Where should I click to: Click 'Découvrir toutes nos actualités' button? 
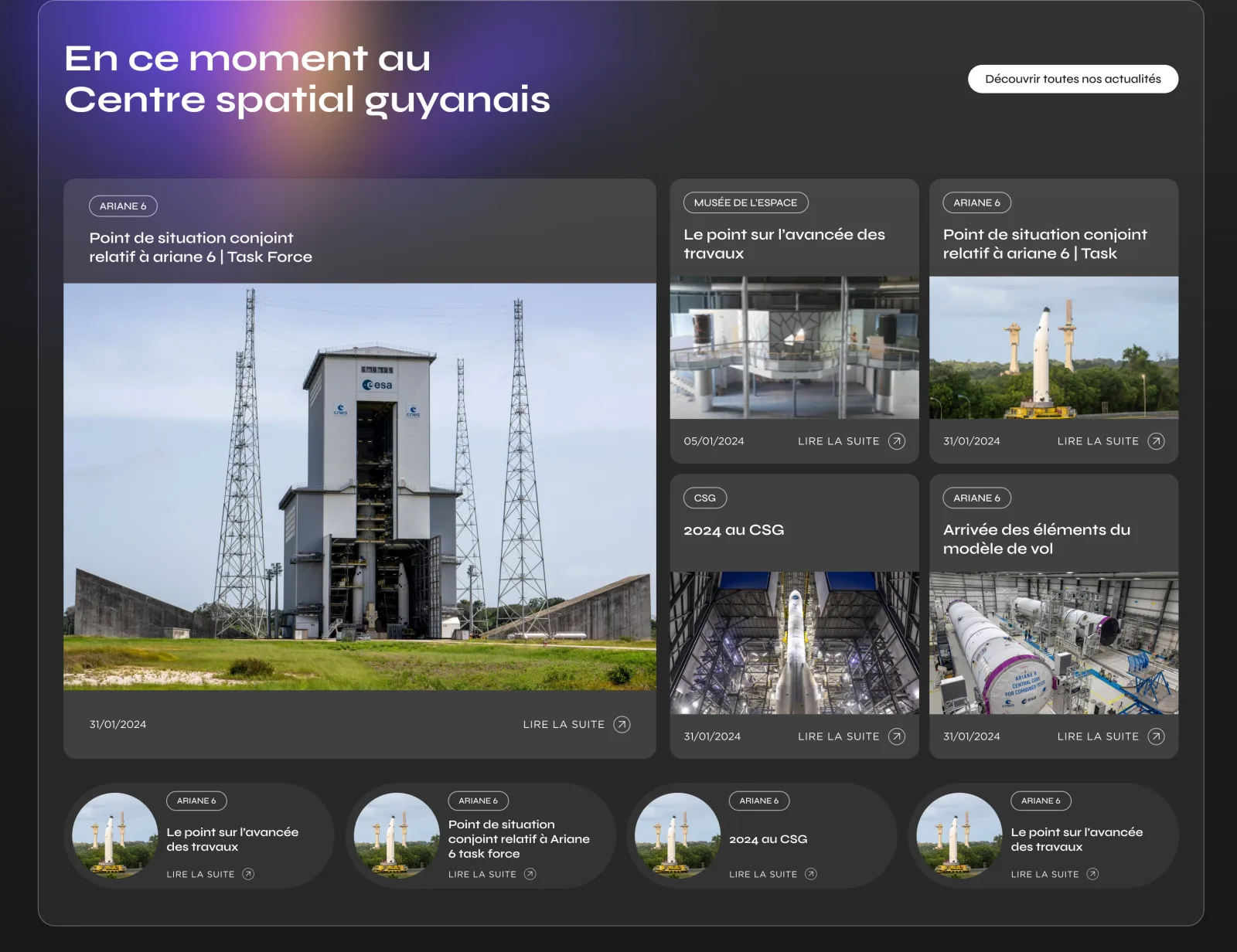click(1072, 79)
